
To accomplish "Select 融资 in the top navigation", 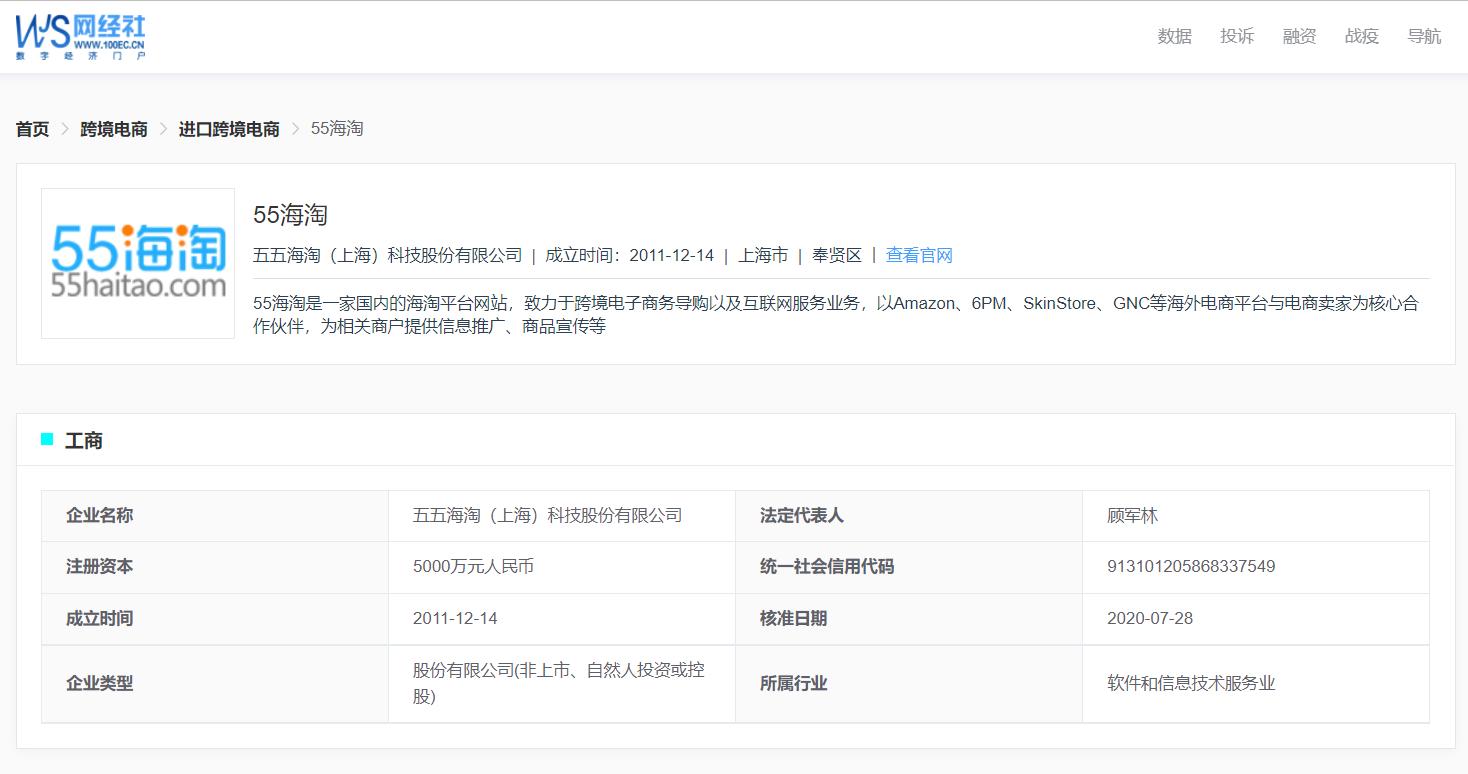I will [1298, 36].
